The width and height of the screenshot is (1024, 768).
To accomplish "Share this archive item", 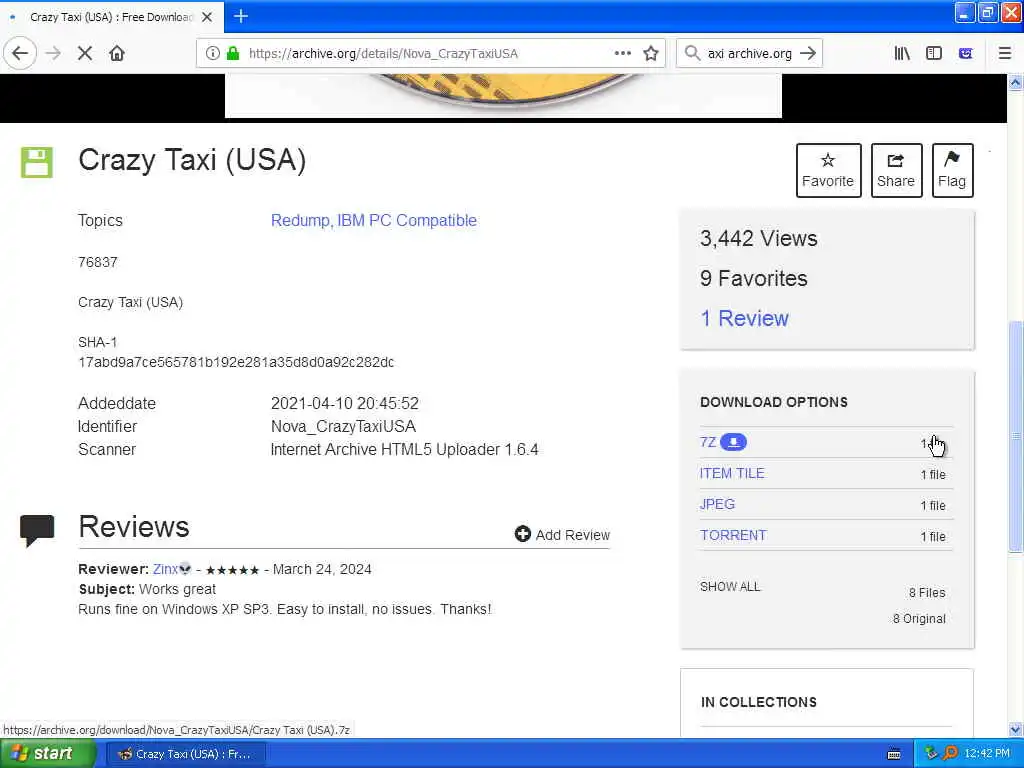I will click(896, 170).
